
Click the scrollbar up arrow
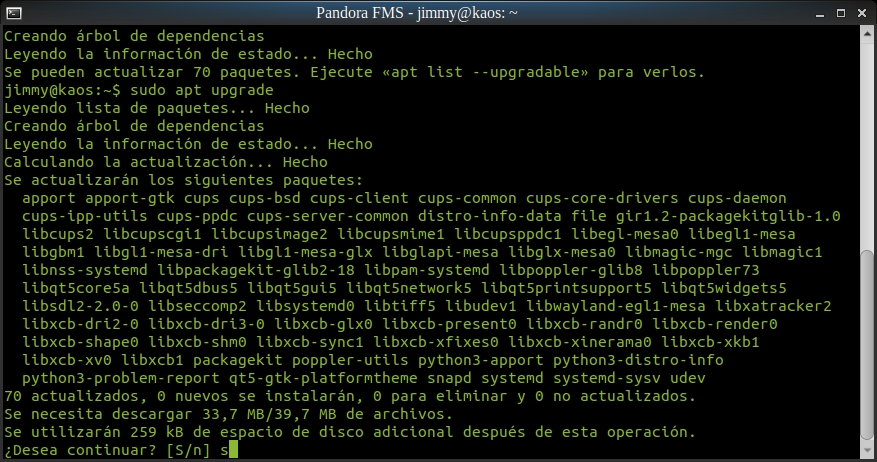(868, 33)
